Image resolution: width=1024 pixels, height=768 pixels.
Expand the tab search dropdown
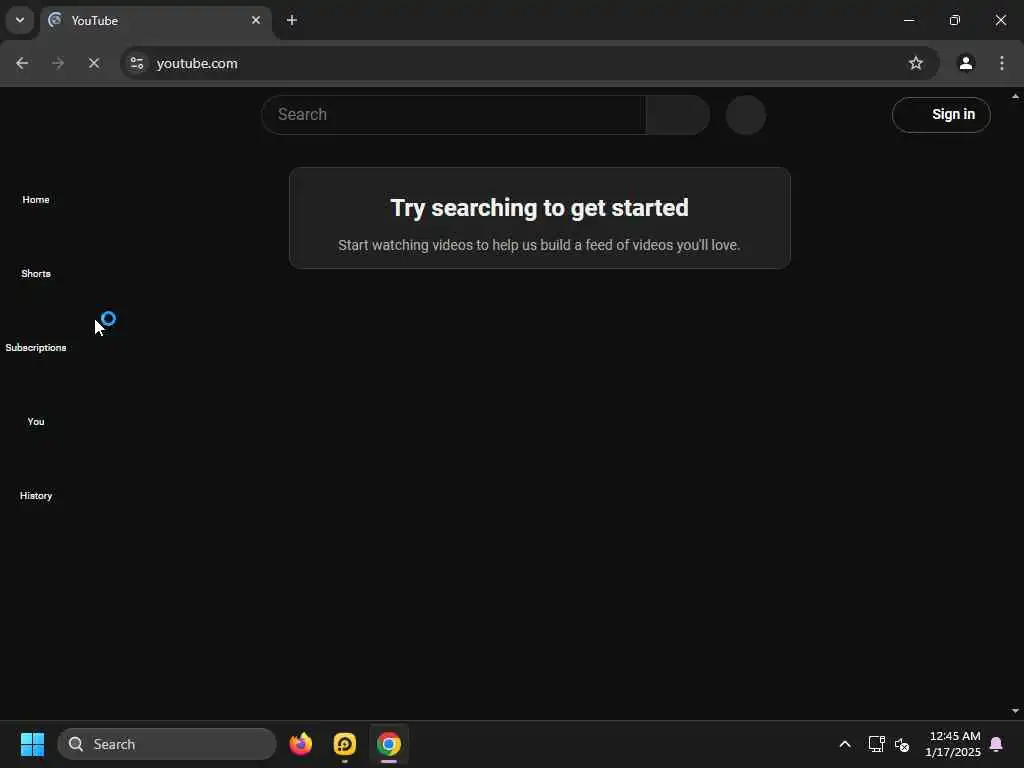(x=20, y=20)
